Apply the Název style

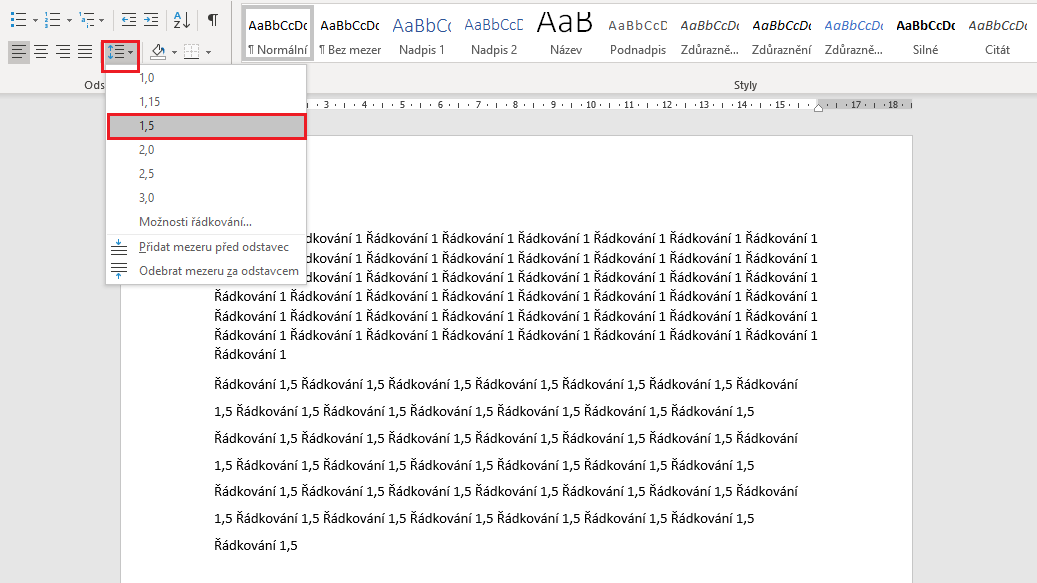pos(566,34)
